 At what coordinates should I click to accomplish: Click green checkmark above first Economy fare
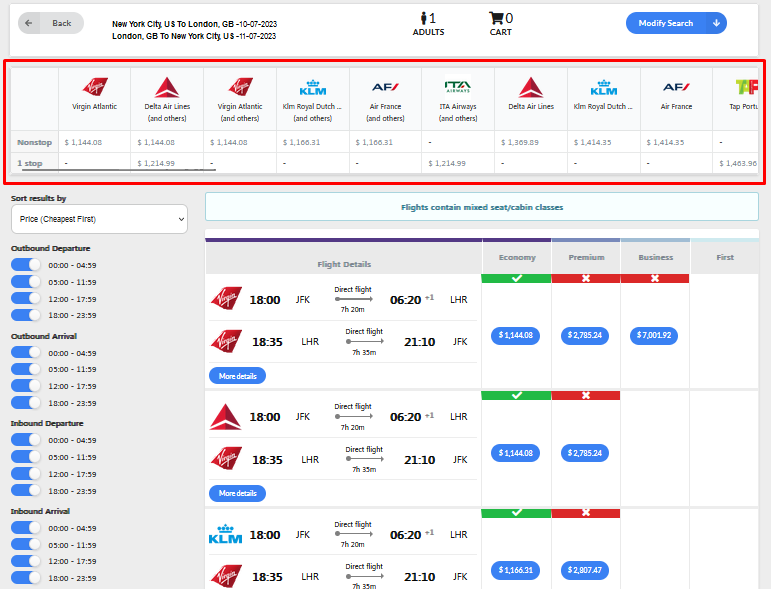coord(516,278)
